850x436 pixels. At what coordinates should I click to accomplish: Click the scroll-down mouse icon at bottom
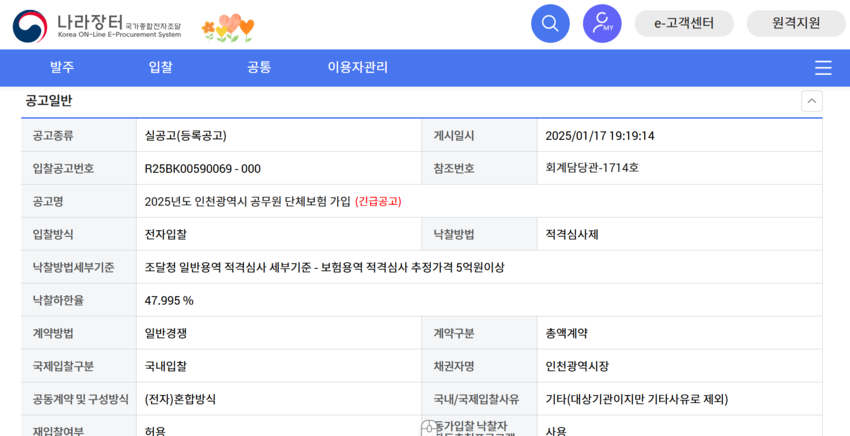click(428, 428)
